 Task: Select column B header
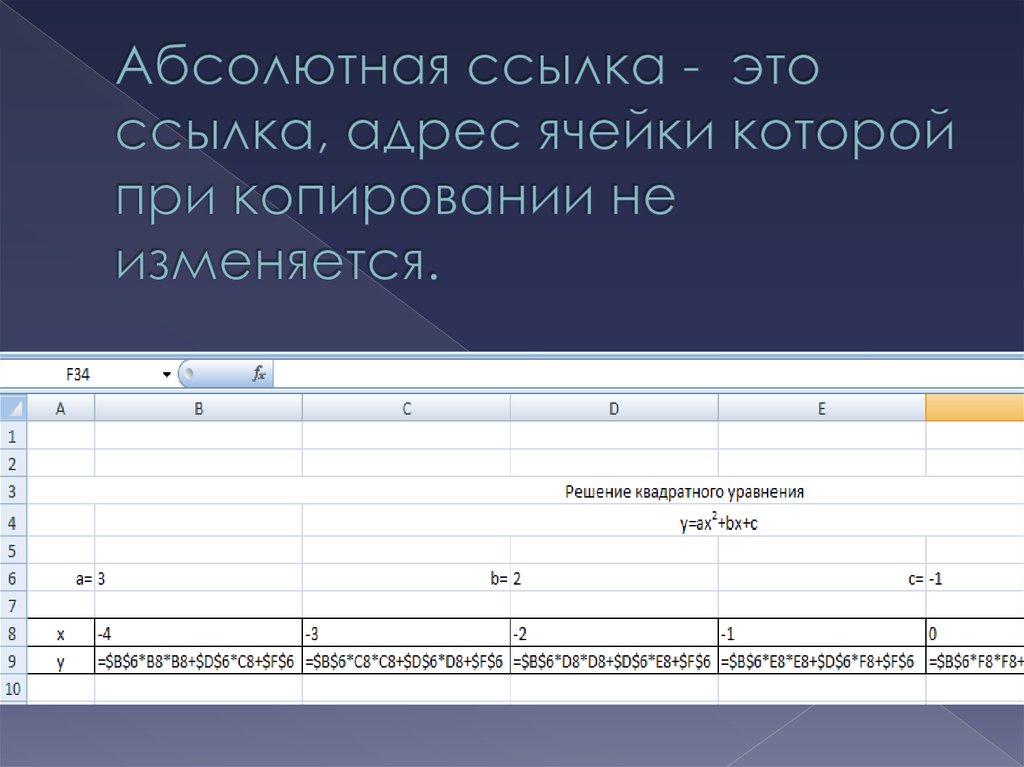(x=199, y=409)
